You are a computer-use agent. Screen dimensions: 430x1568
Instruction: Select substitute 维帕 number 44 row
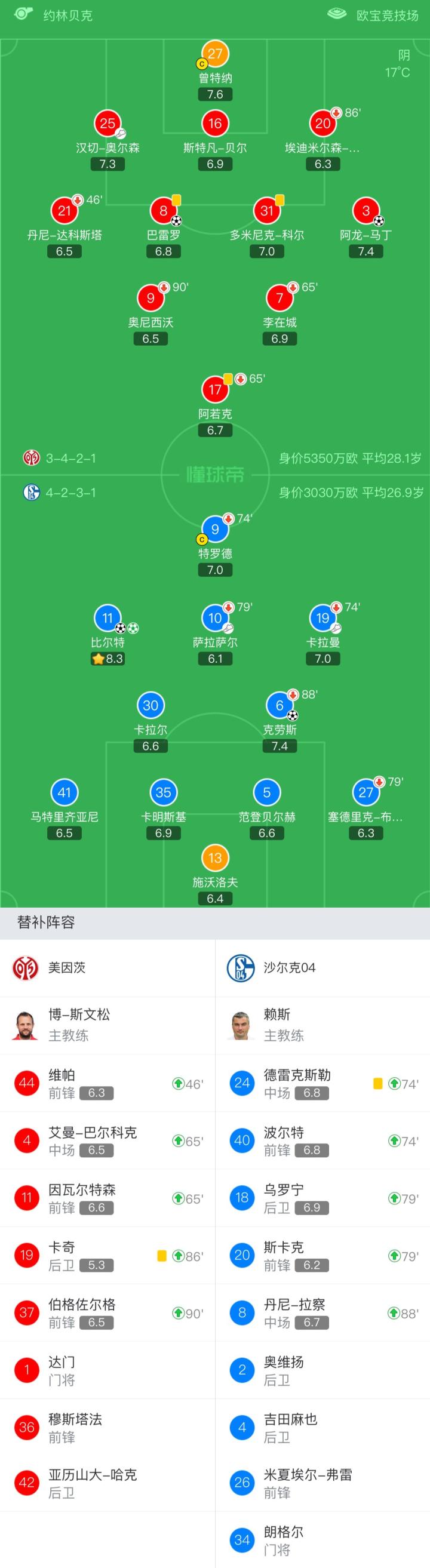[x=107, y=1084]
